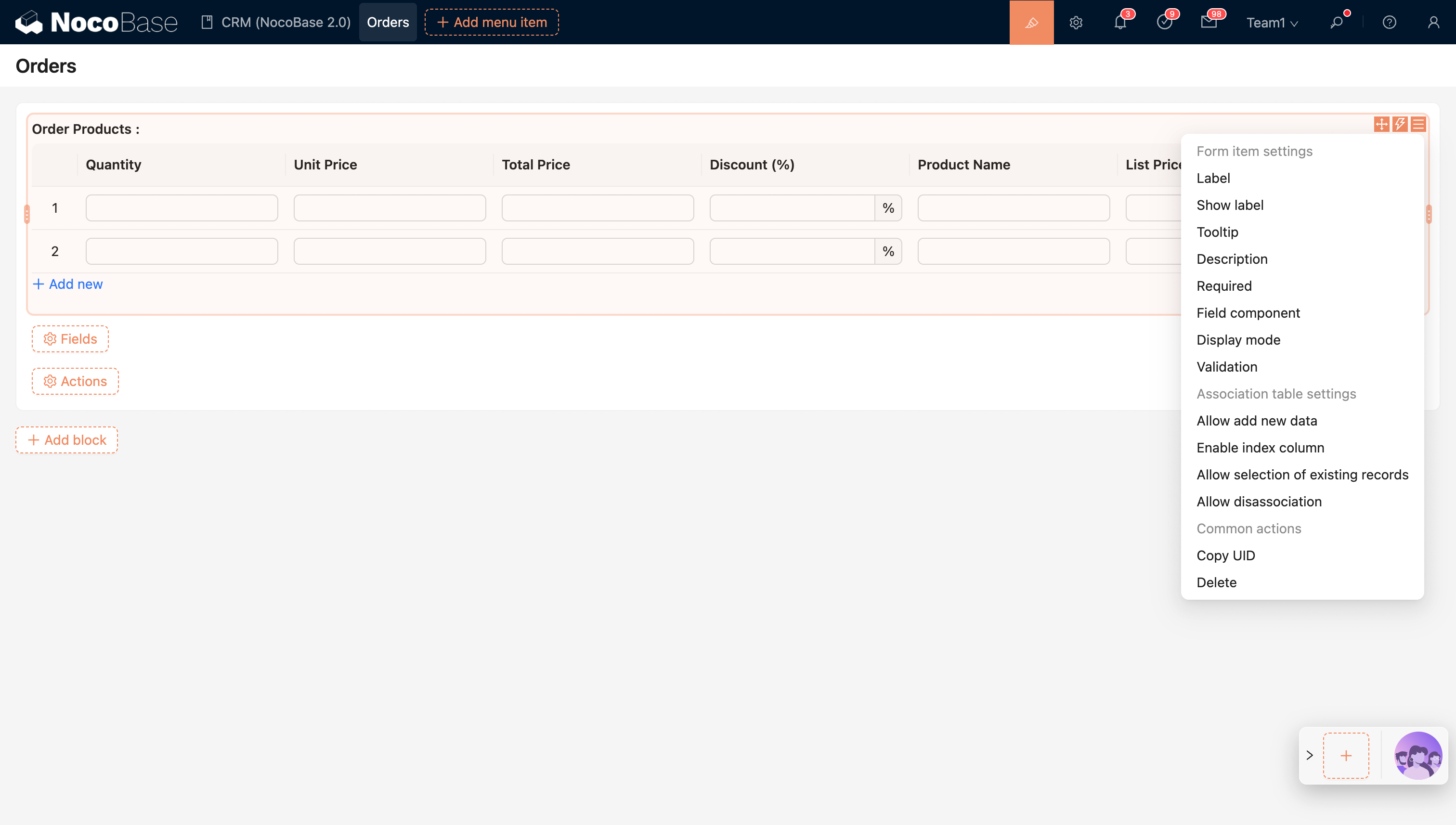This screenshot has width=1456, height=825.
Task: Open the Field component option
Action: [x=1248, y=313]
